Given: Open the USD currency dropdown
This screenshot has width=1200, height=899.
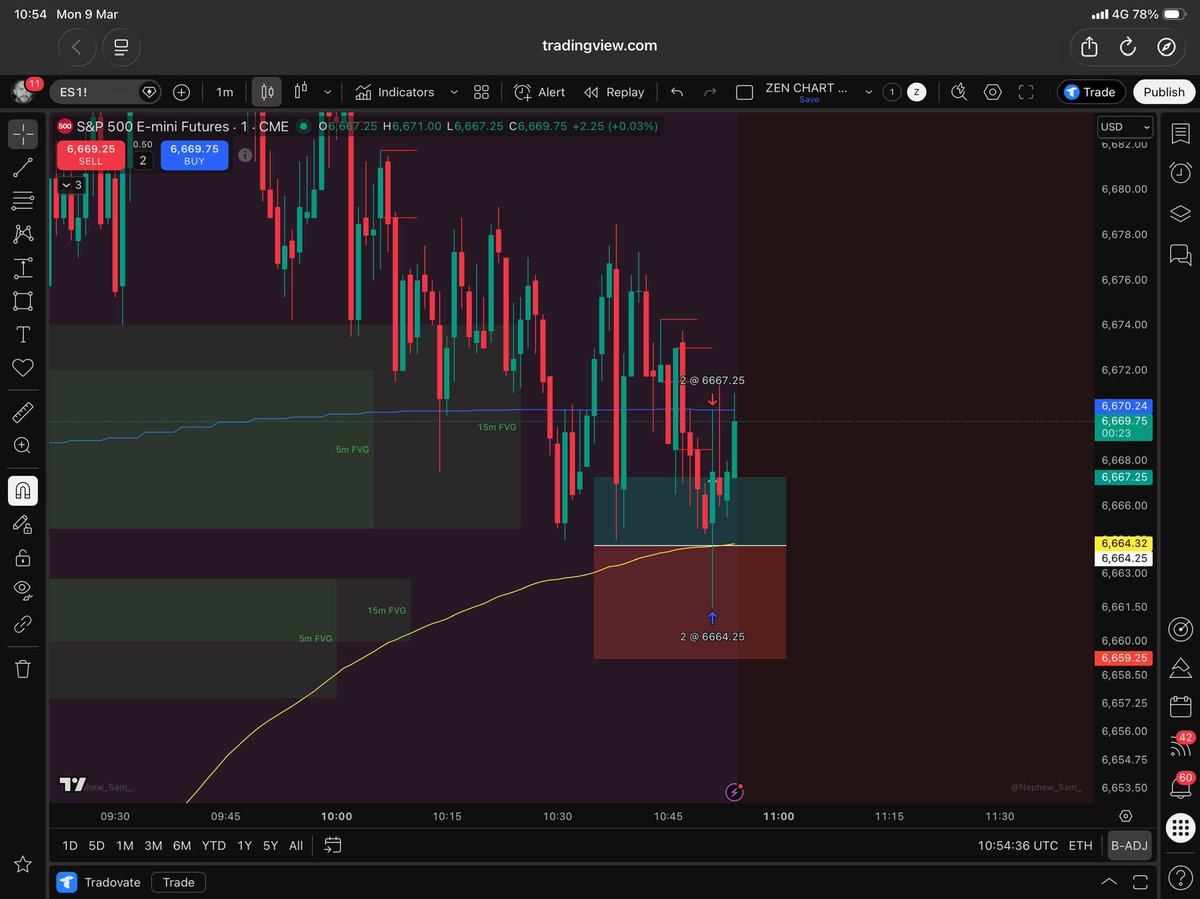Looking at the screenshot, I should [x=1125, y=127].
